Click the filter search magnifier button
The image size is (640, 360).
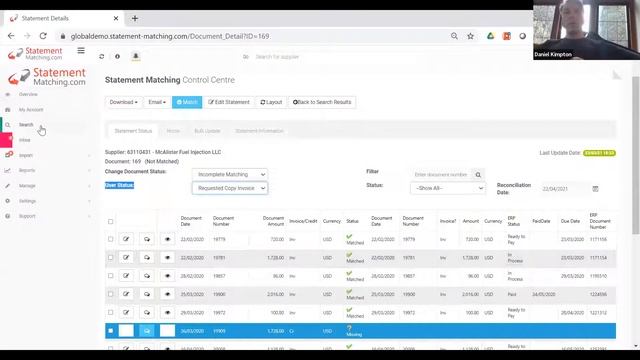pos(478,175)
